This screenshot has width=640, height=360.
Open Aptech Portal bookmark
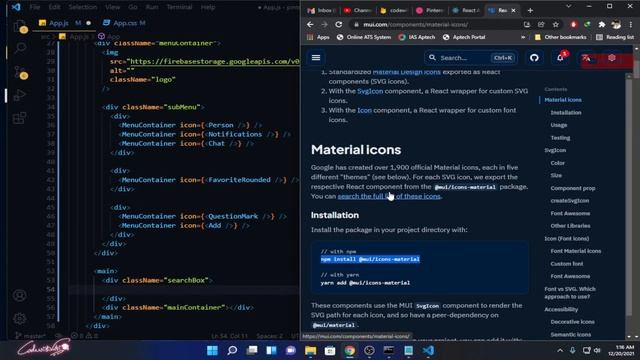click(x=464, y=37)
